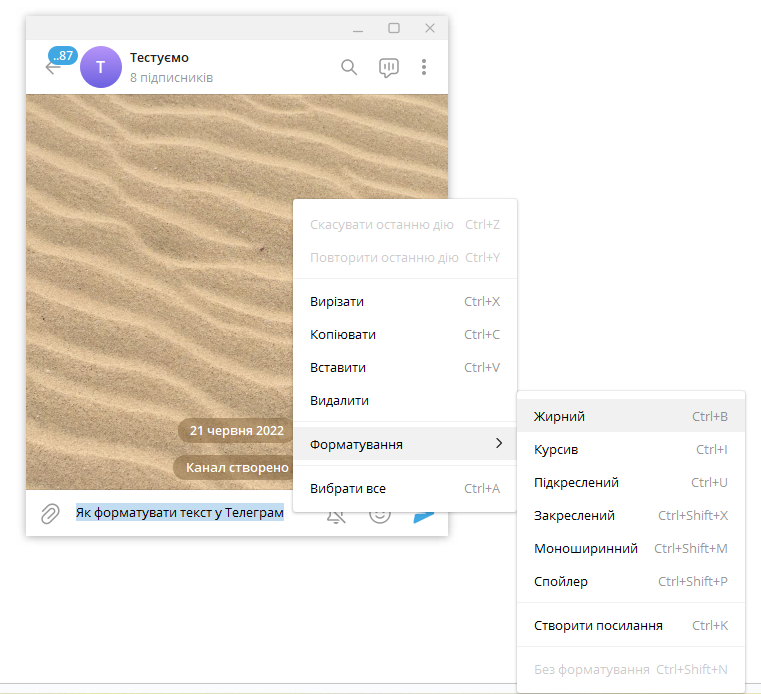Click the back arrow with 87 badge
761x694 pixels.
pos(60,62)
